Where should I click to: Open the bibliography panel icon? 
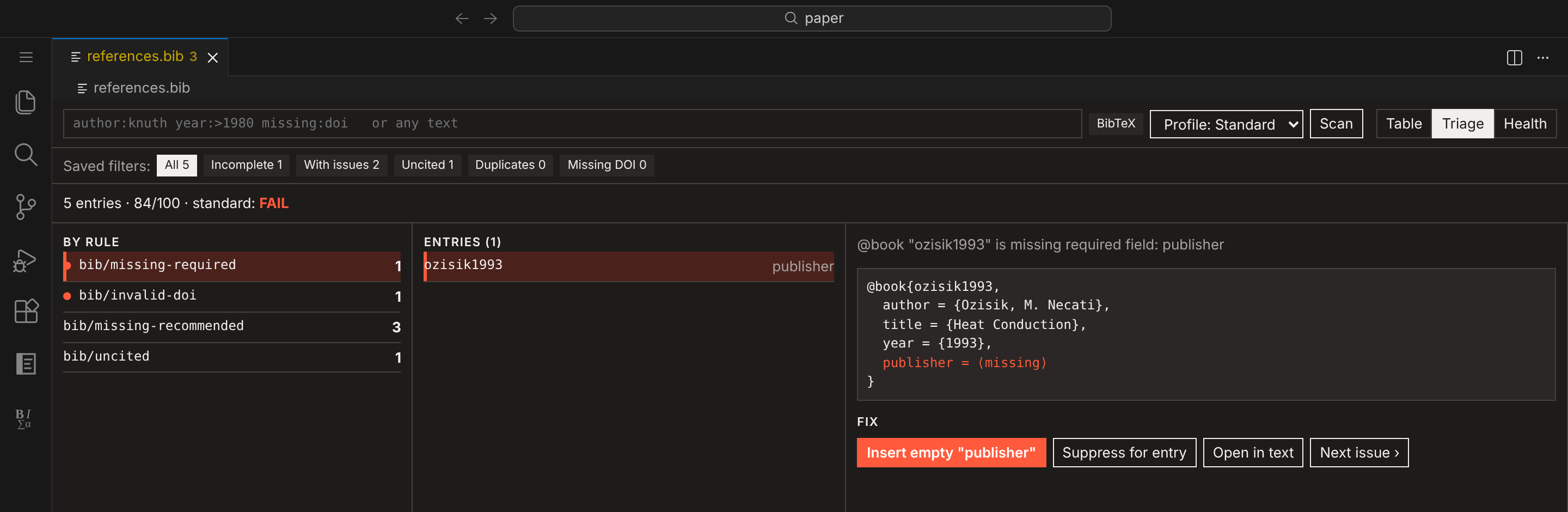pos(26,363)
